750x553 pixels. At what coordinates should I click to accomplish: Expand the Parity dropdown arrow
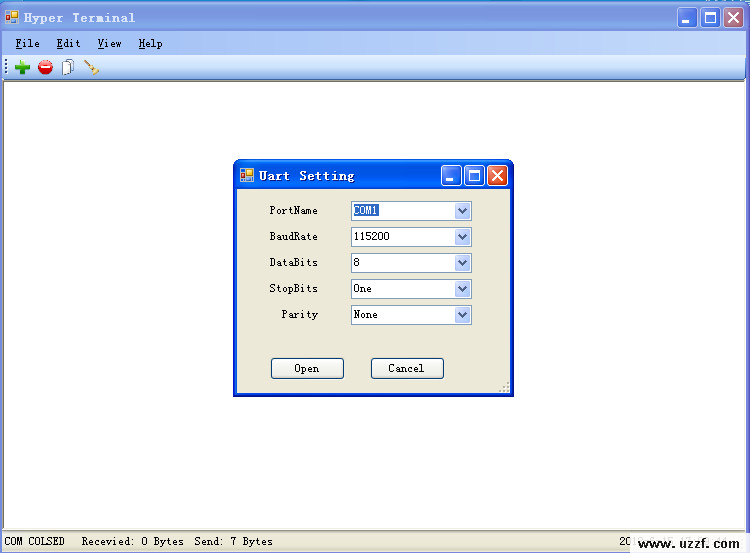462,315
